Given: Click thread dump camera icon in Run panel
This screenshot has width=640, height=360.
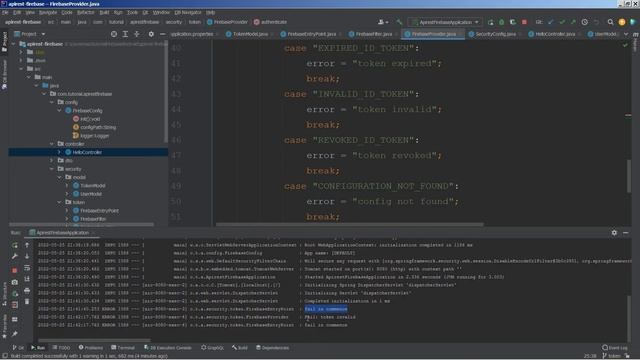Looking at the screenshot, I should [x=15, y=282].
